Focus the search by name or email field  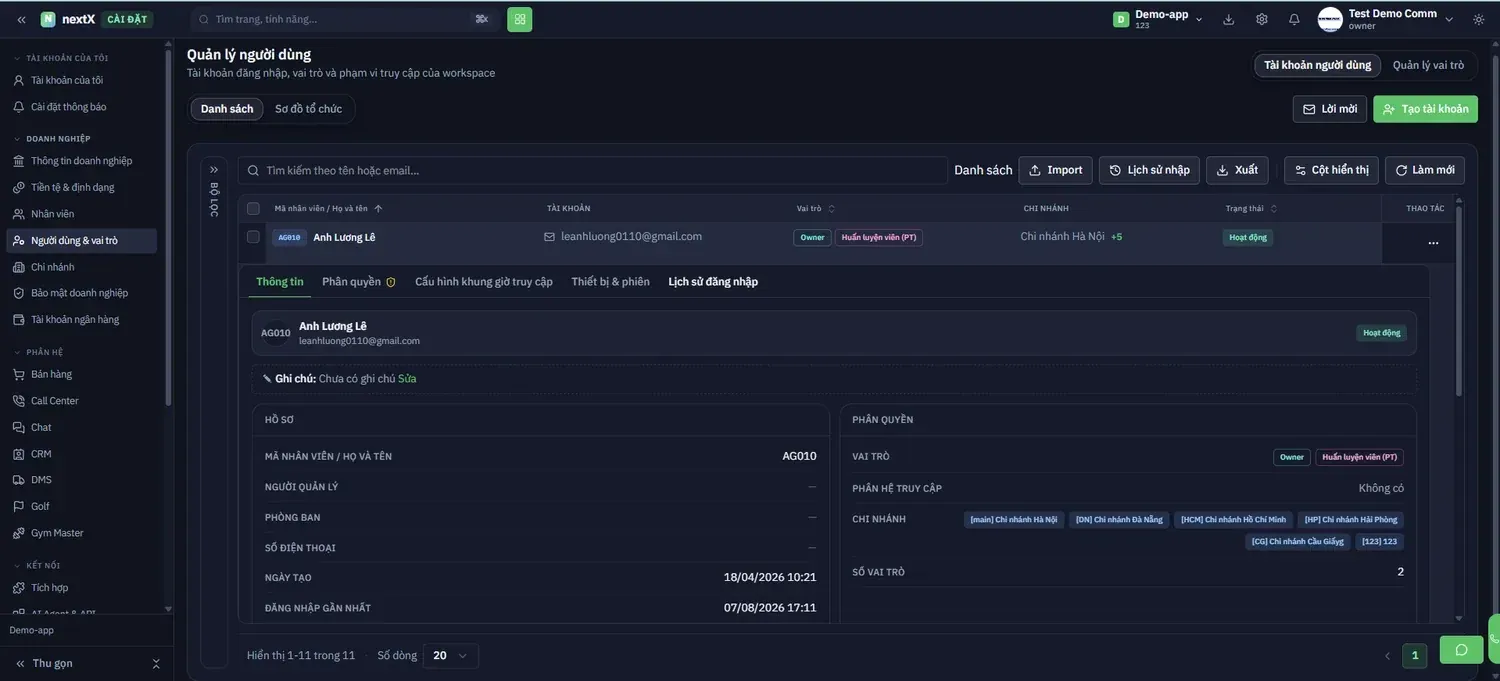[x=593, y=170]
